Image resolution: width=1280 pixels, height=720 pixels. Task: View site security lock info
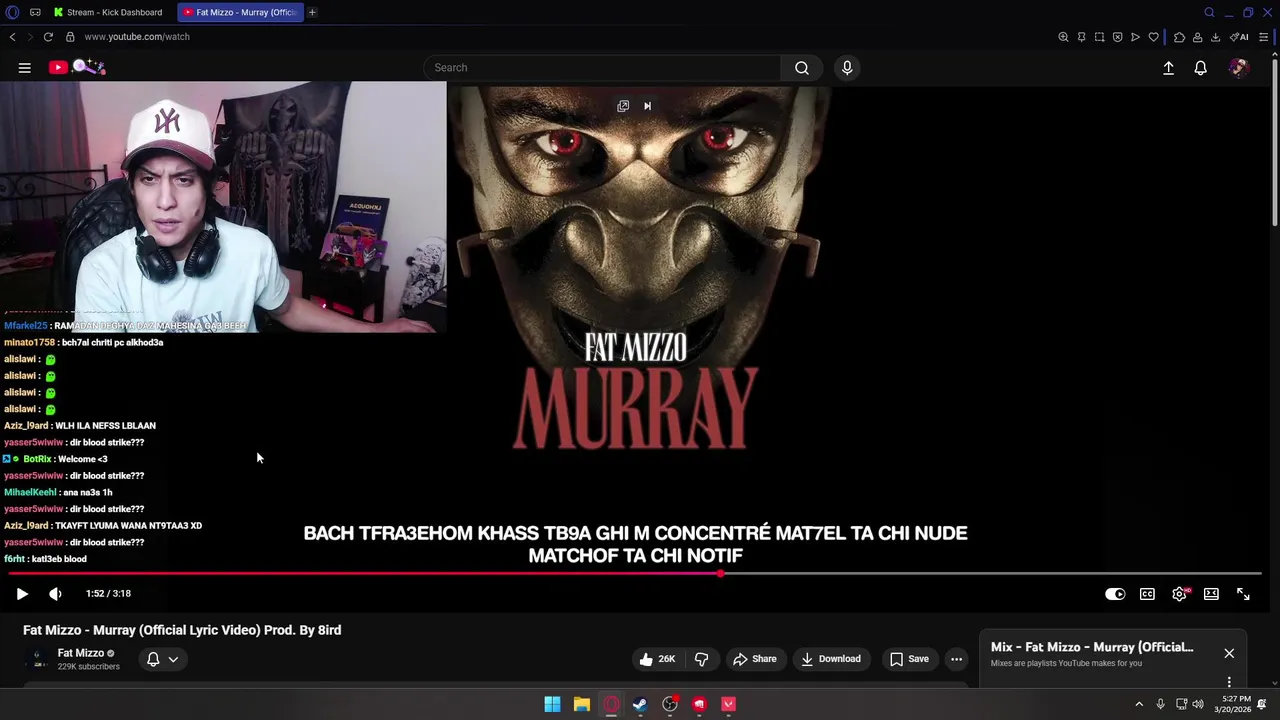(70, 37)
